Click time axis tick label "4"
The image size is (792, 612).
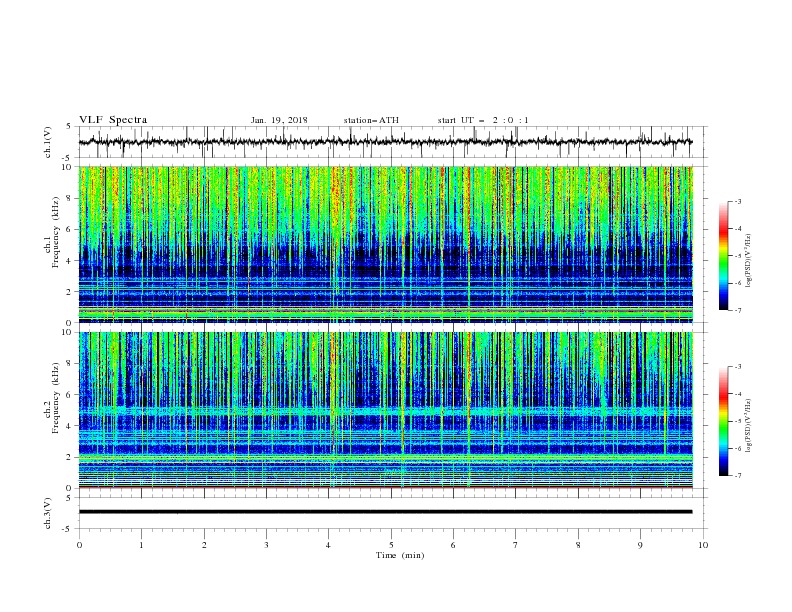coord(328,545)
